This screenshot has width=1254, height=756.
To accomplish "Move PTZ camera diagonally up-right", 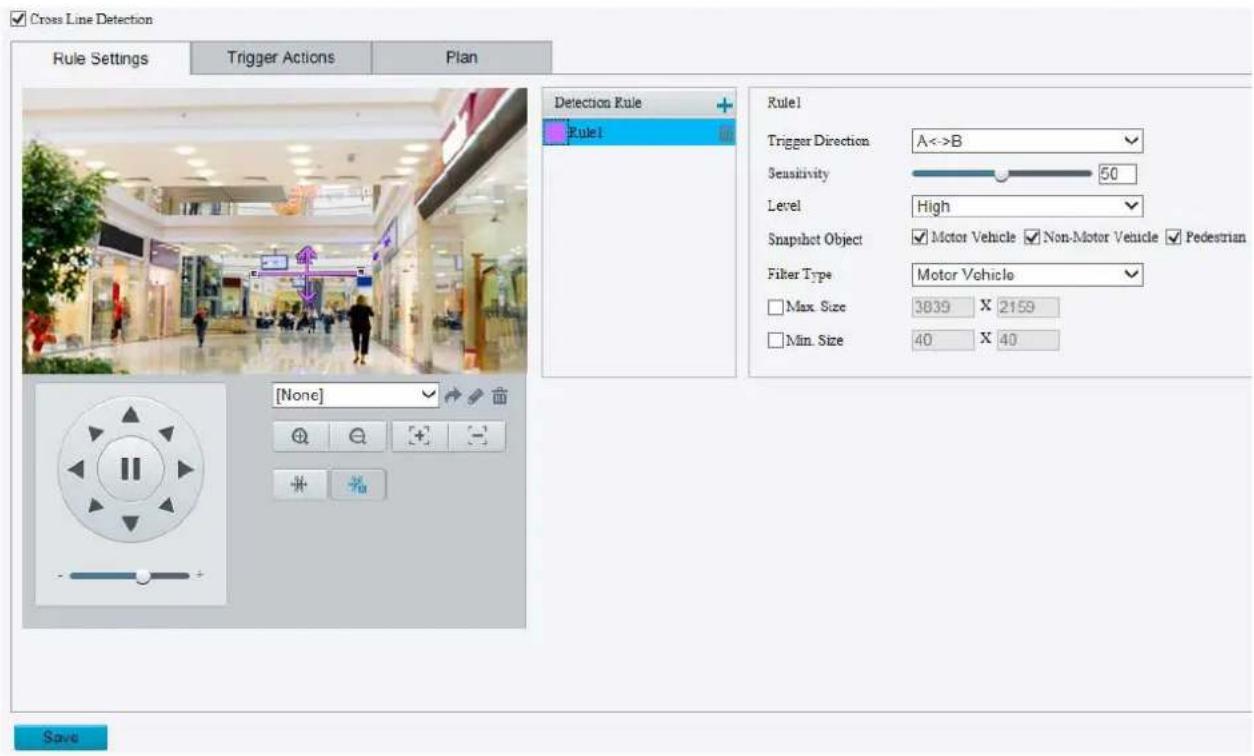I will [x=166, y=433].
